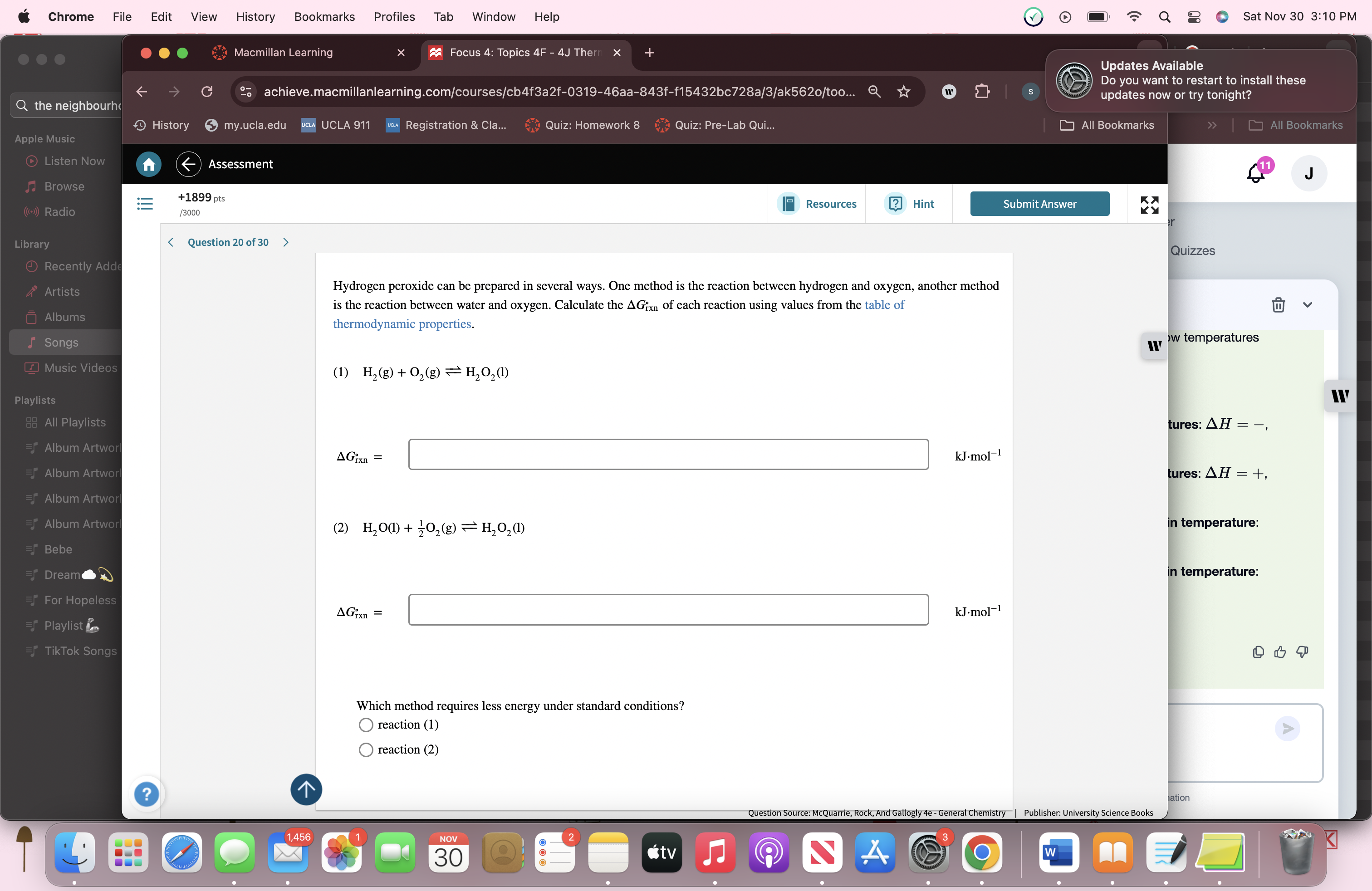
Task: Select the reaction (1) radio button
Action: point(366,725)
